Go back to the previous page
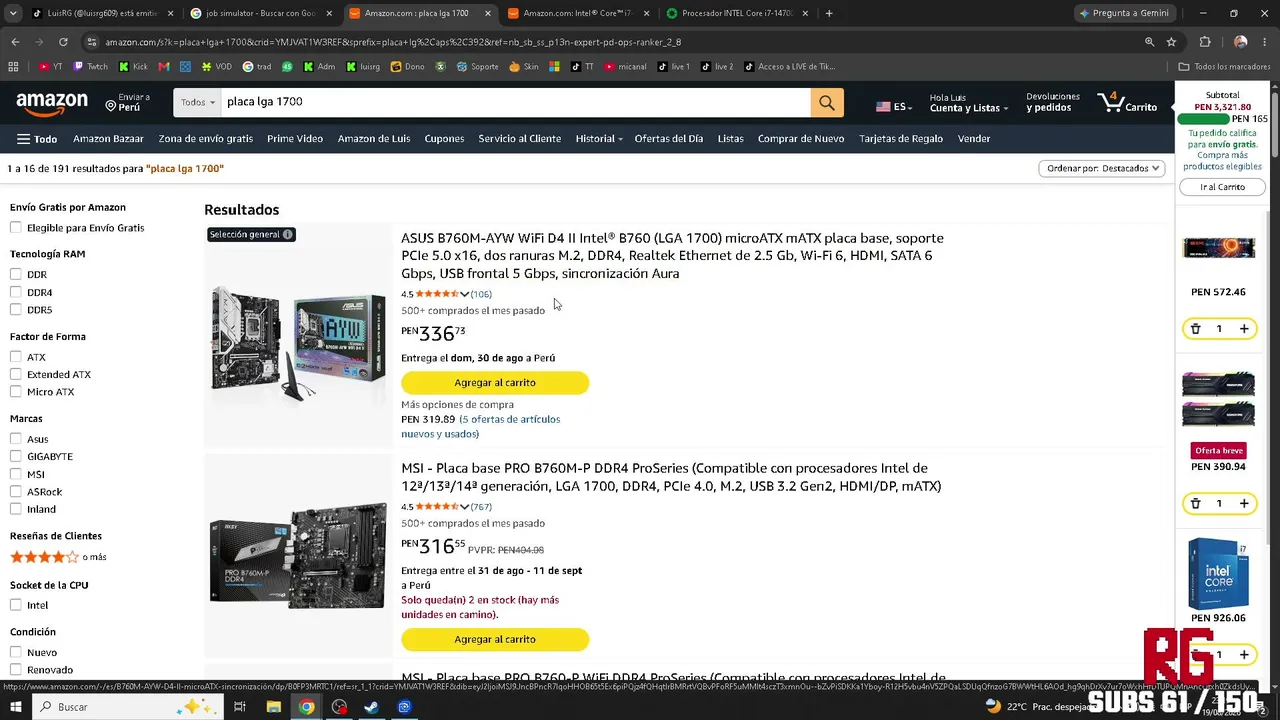 click(15, 42)
